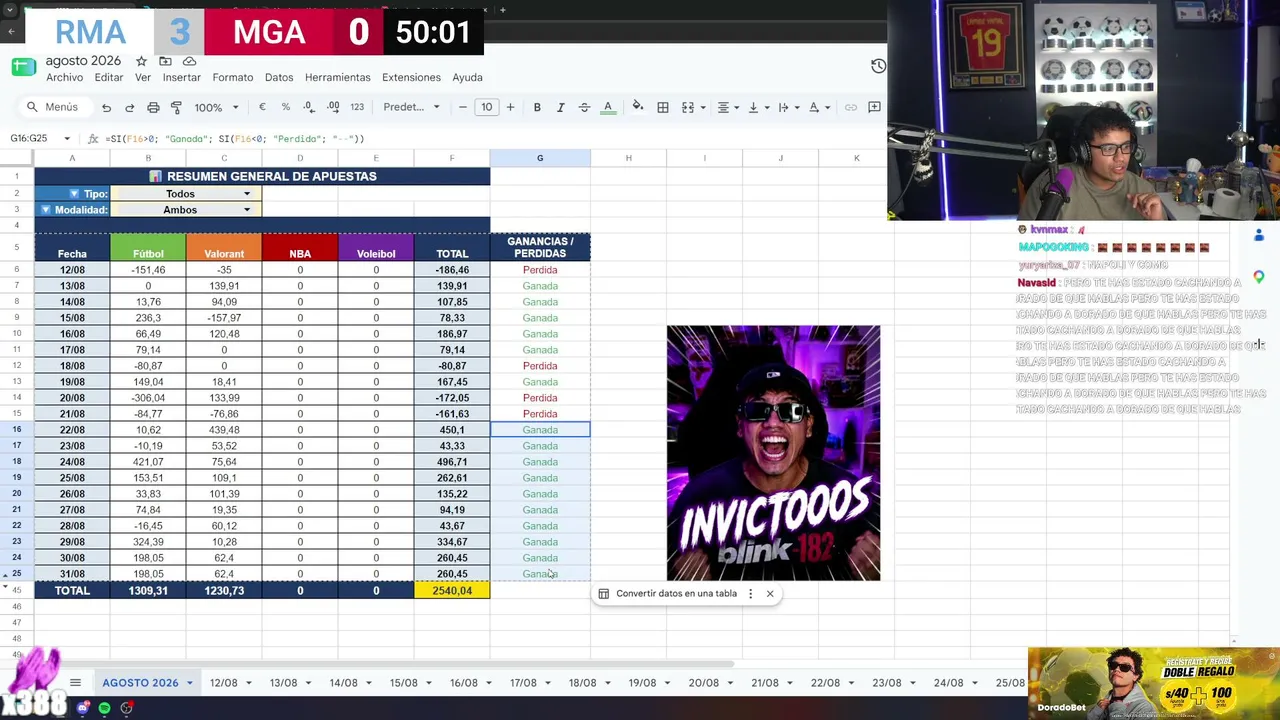Open horizontal align options

[x=723, y=108]
